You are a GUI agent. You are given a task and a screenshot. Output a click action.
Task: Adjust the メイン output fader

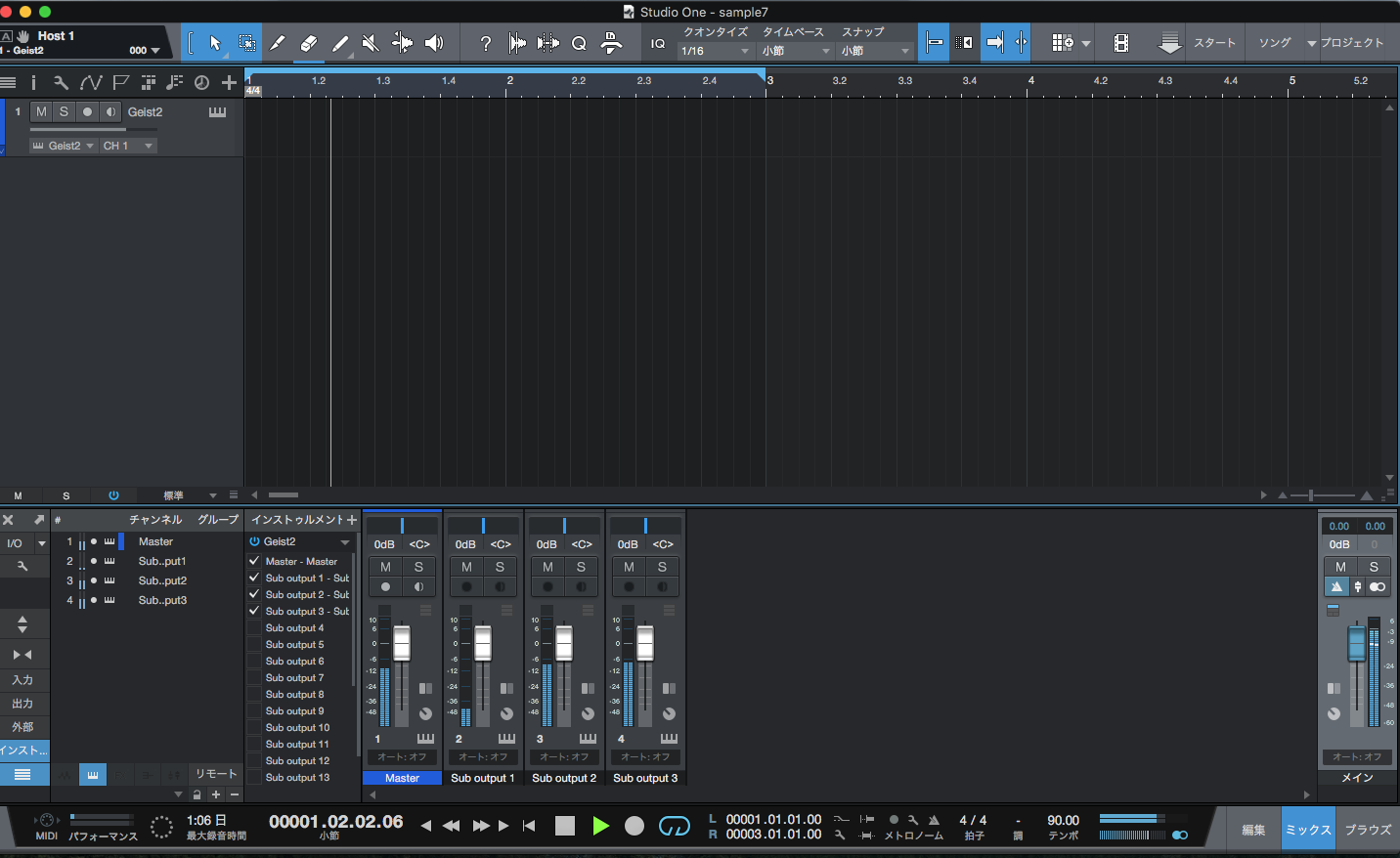click(1356, 643)
